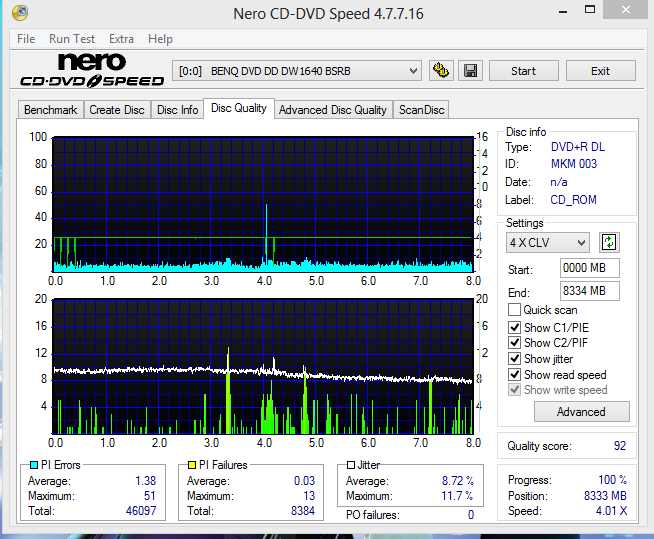
Task: Click the Start button
Action: coord(523,71)
